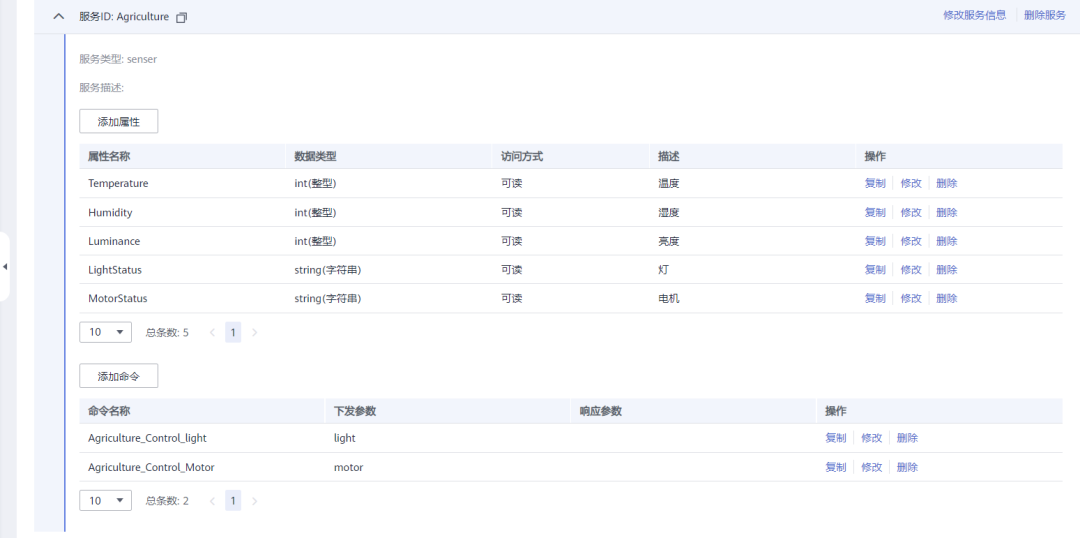Delete the LightStatus property

coord(947,269)
